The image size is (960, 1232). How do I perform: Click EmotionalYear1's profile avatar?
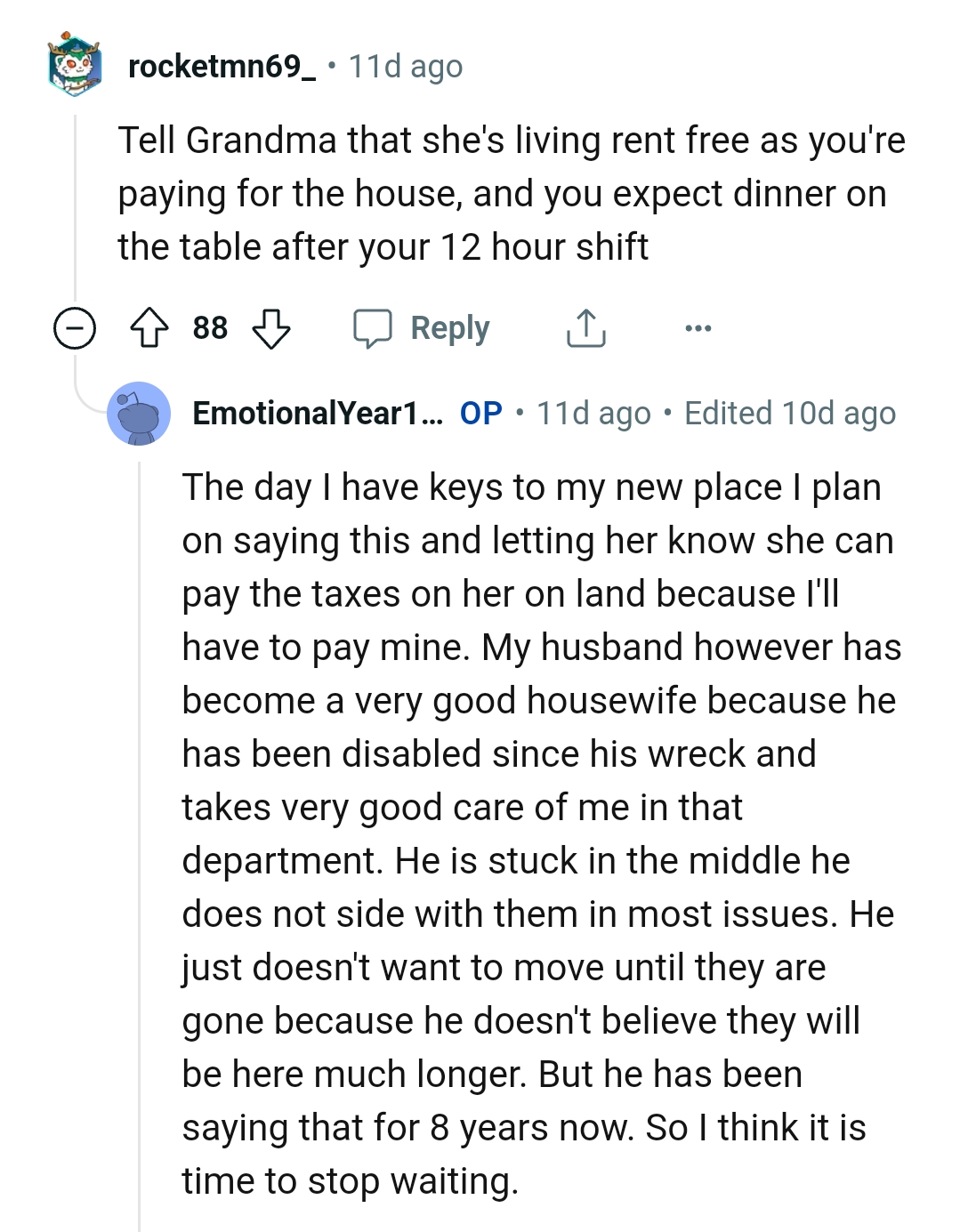click(x=137, y=413)
